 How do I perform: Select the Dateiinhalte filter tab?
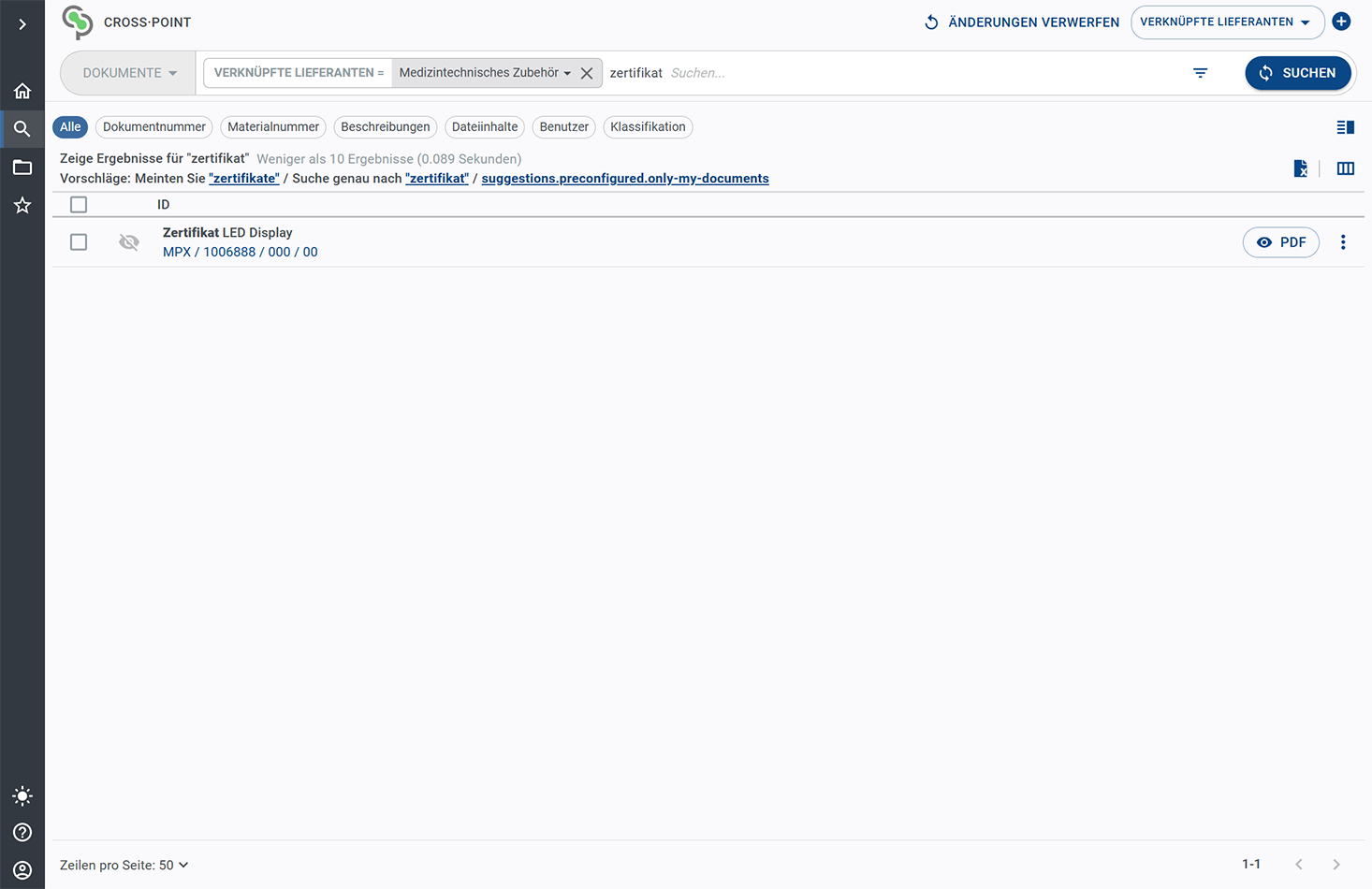484,127
